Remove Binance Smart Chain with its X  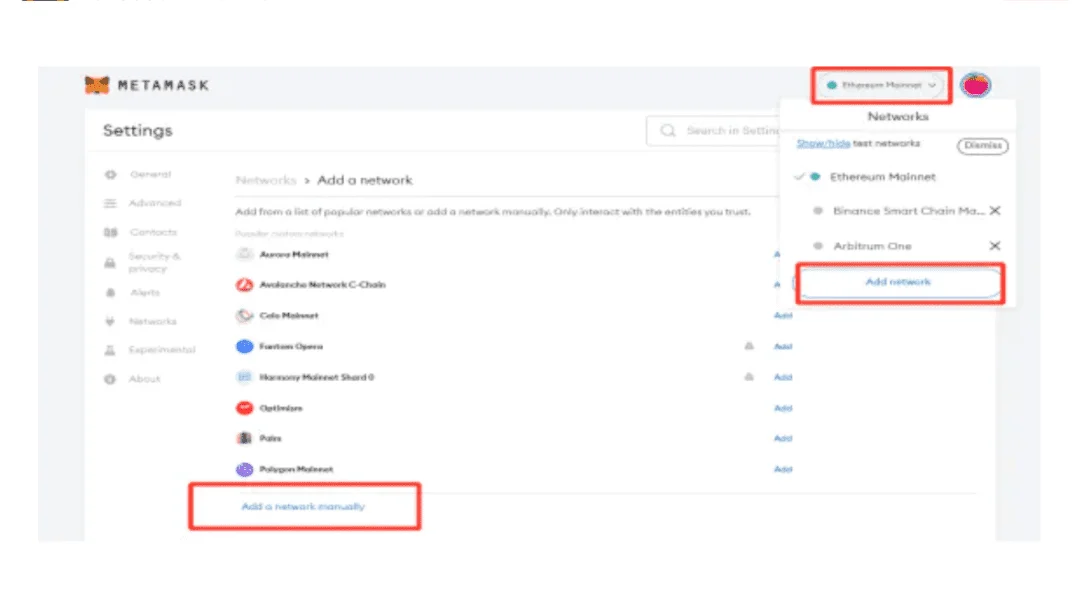[x=995, y=211]
